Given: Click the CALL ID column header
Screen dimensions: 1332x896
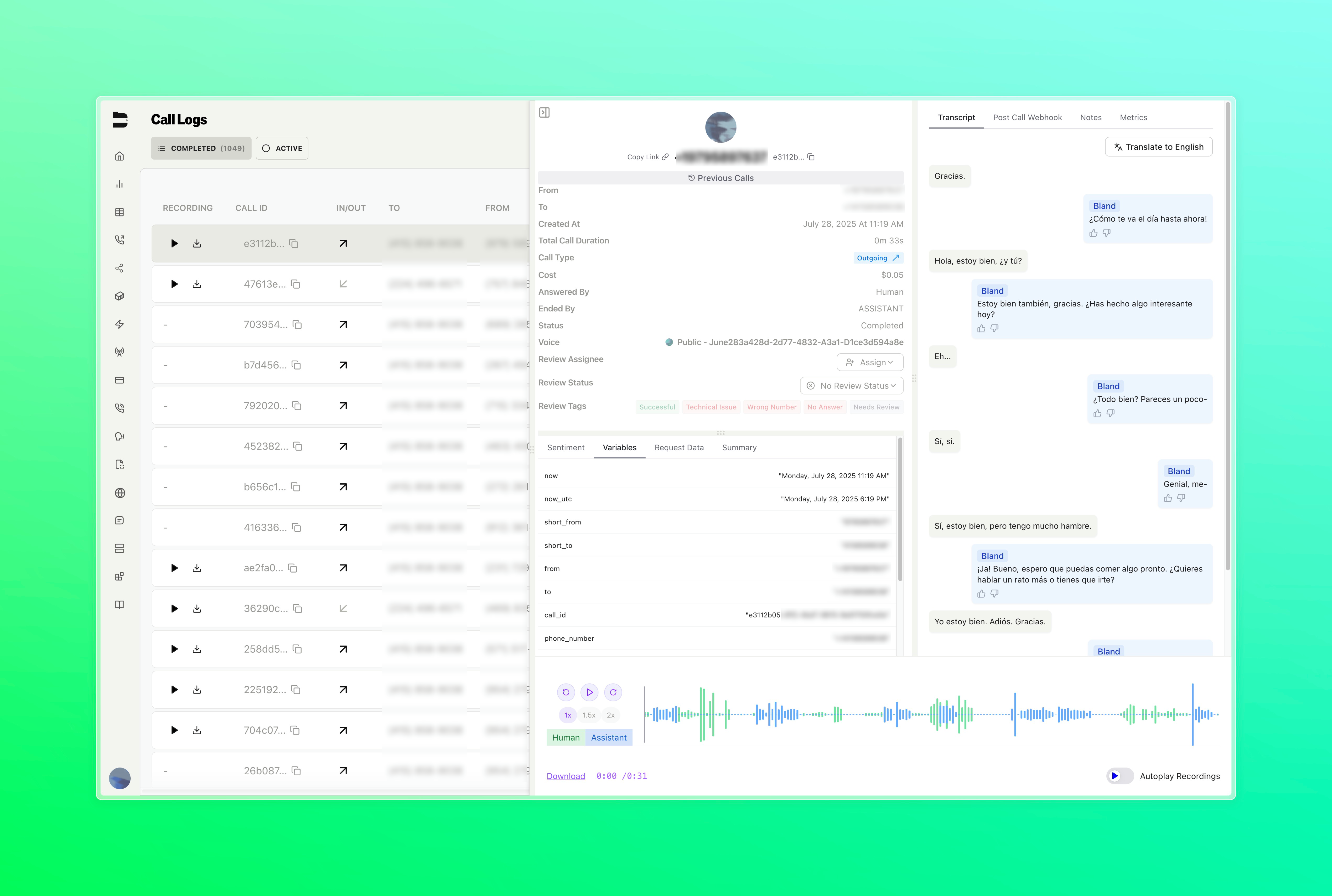Looking at the screenshot, I should click(252, 208).
